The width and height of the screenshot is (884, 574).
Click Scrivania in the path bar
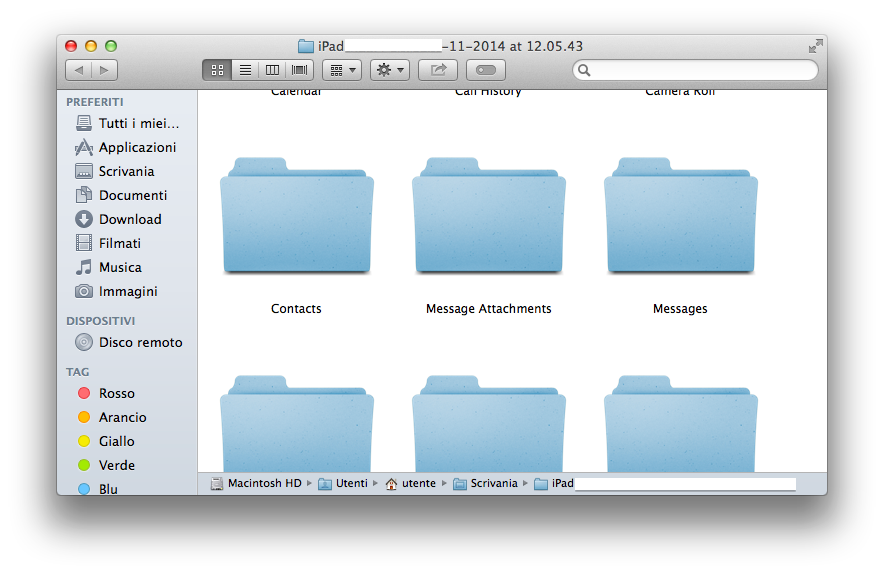pos(485,483)
